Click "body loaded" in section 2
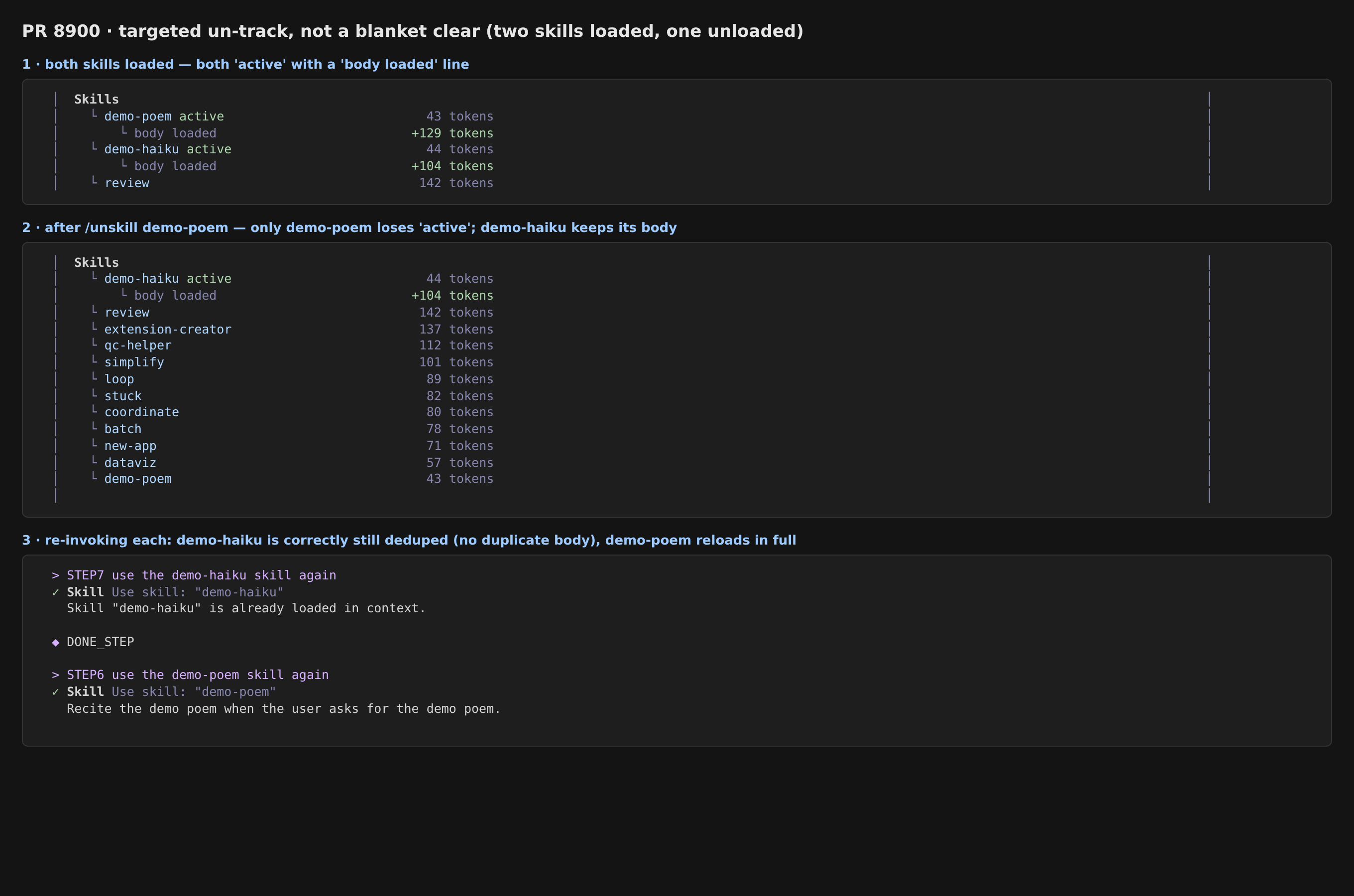Viewport: 1354px width, 896px height. pyautogui.click(x=175, y=295)
